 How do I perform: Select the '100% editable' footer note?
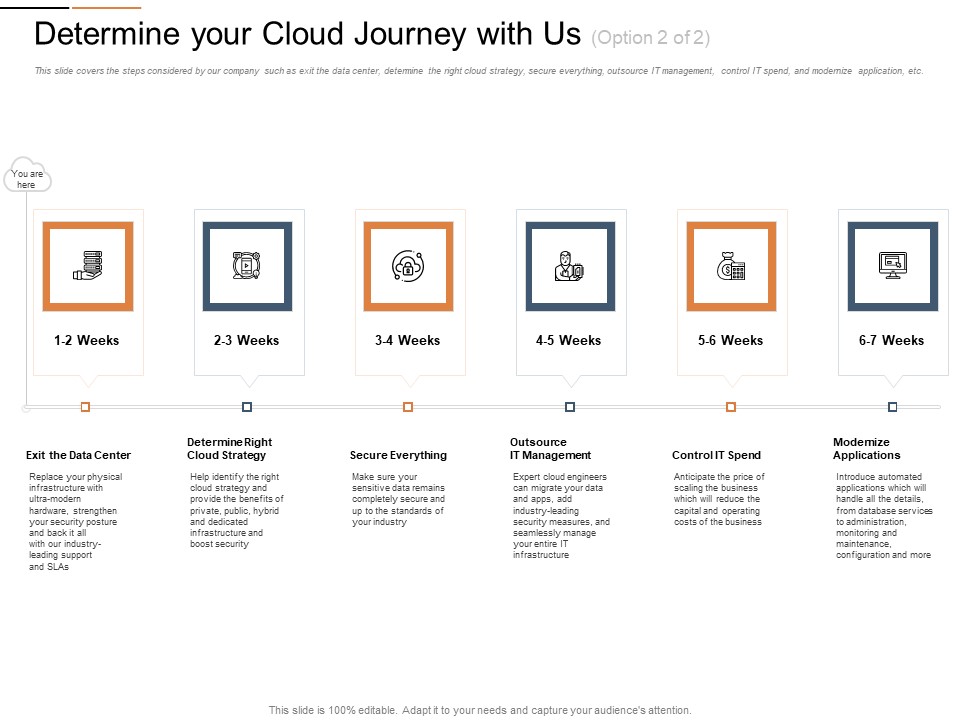(480, 710)
